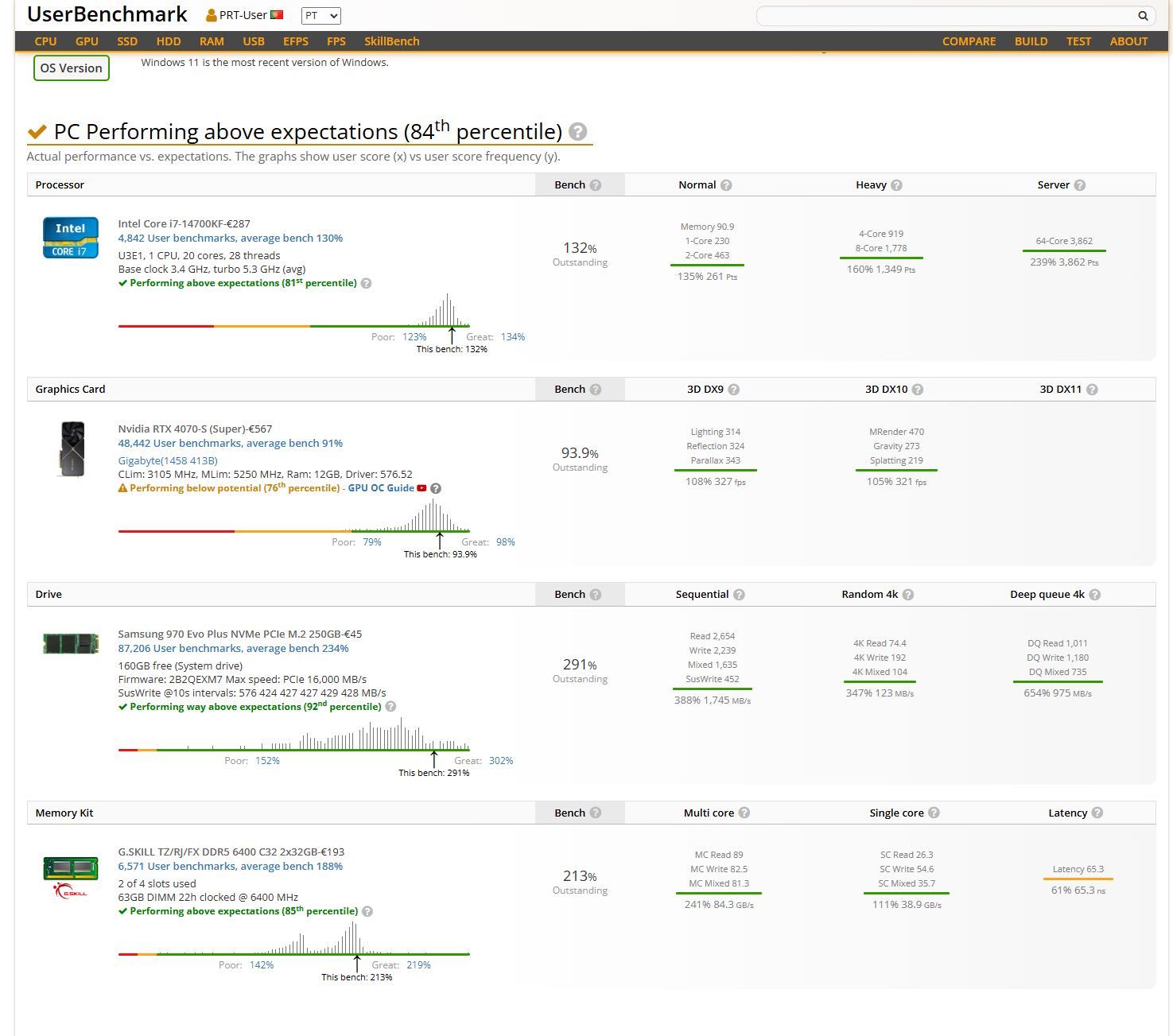The height and width of the screenshot is (1036, 1173).
Task: Click the G.SKILL memory kit image
Action: [x=71, y=878]
